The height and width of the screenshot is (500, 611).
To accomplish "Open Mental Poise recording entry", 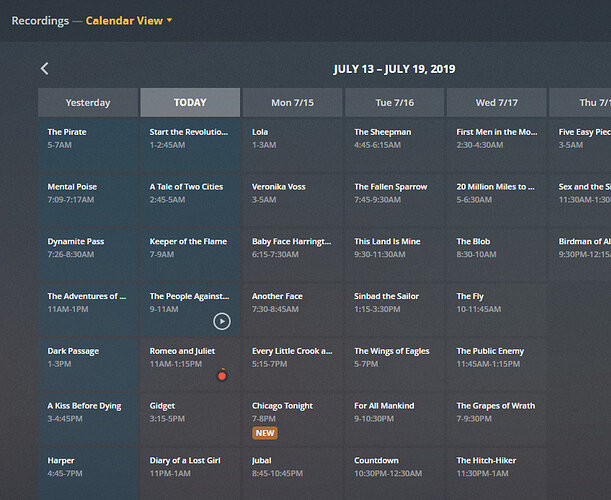I will pyautogui.click(x=88, y=200).
